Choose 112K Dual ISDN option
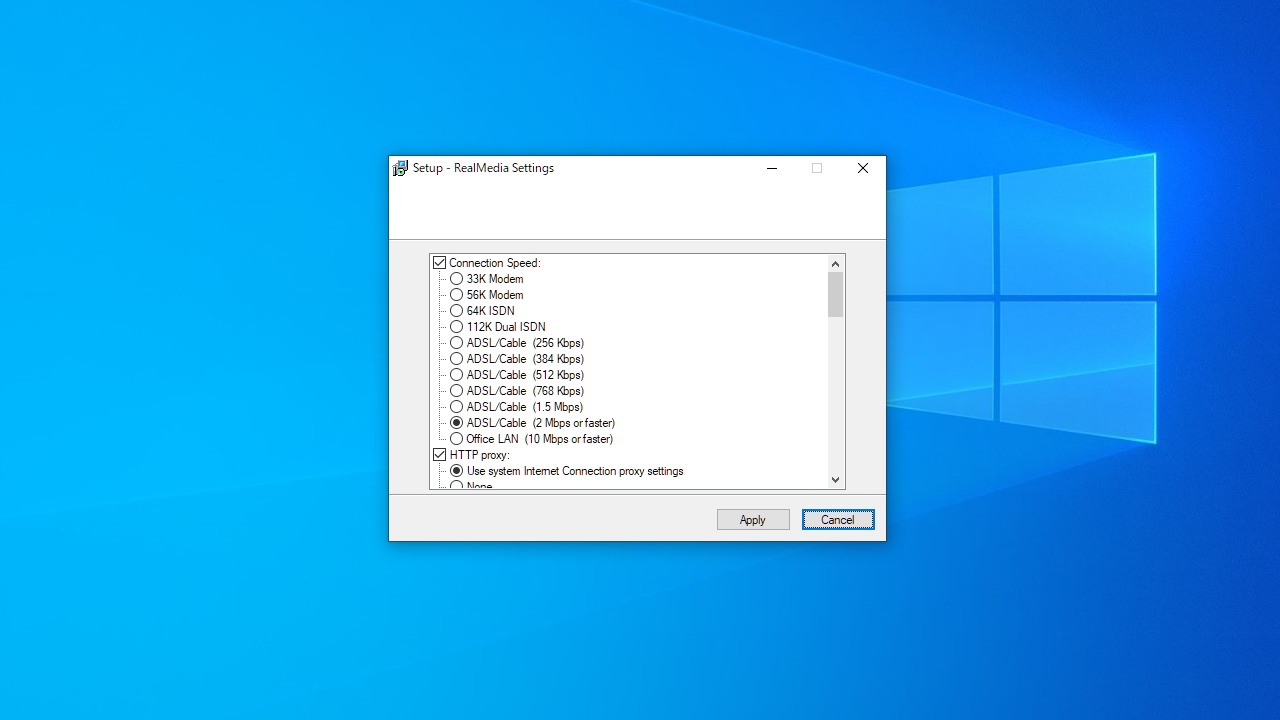The height and width of the screenshot is (720, 1280). pos(456,327)
